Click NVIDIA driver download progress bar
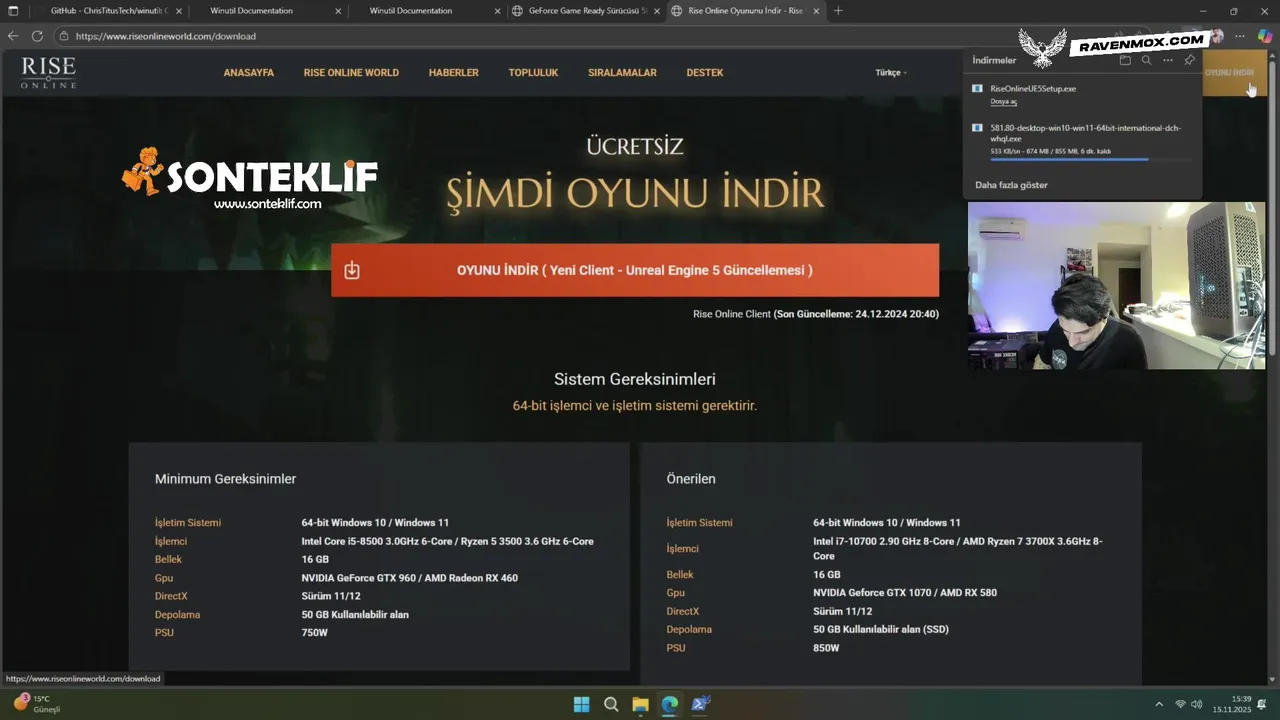1280x720 pixels. 1090,159
